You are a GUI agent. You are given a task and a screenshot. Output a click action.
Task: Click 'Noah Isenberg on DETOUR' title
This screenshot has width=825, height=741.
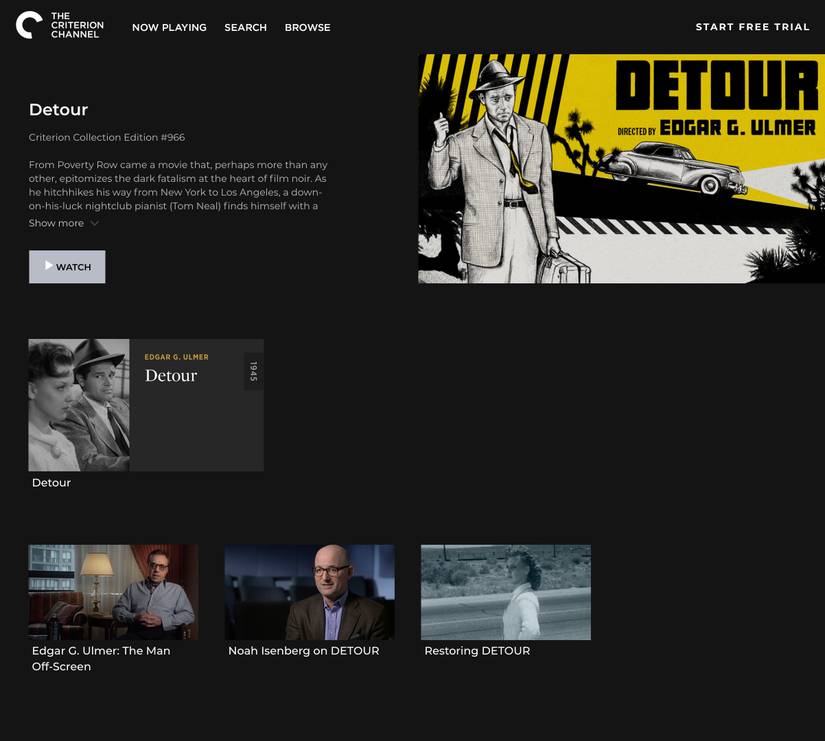[304, 651]
